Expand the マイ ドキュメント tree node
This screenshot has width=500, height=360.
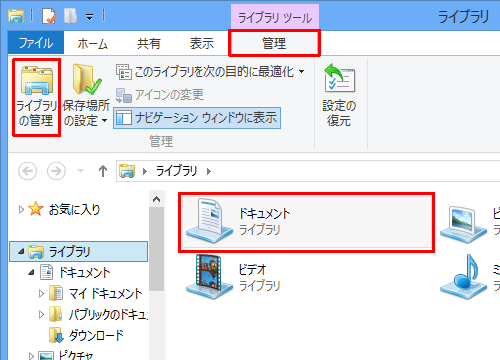(x=41, y=294)
